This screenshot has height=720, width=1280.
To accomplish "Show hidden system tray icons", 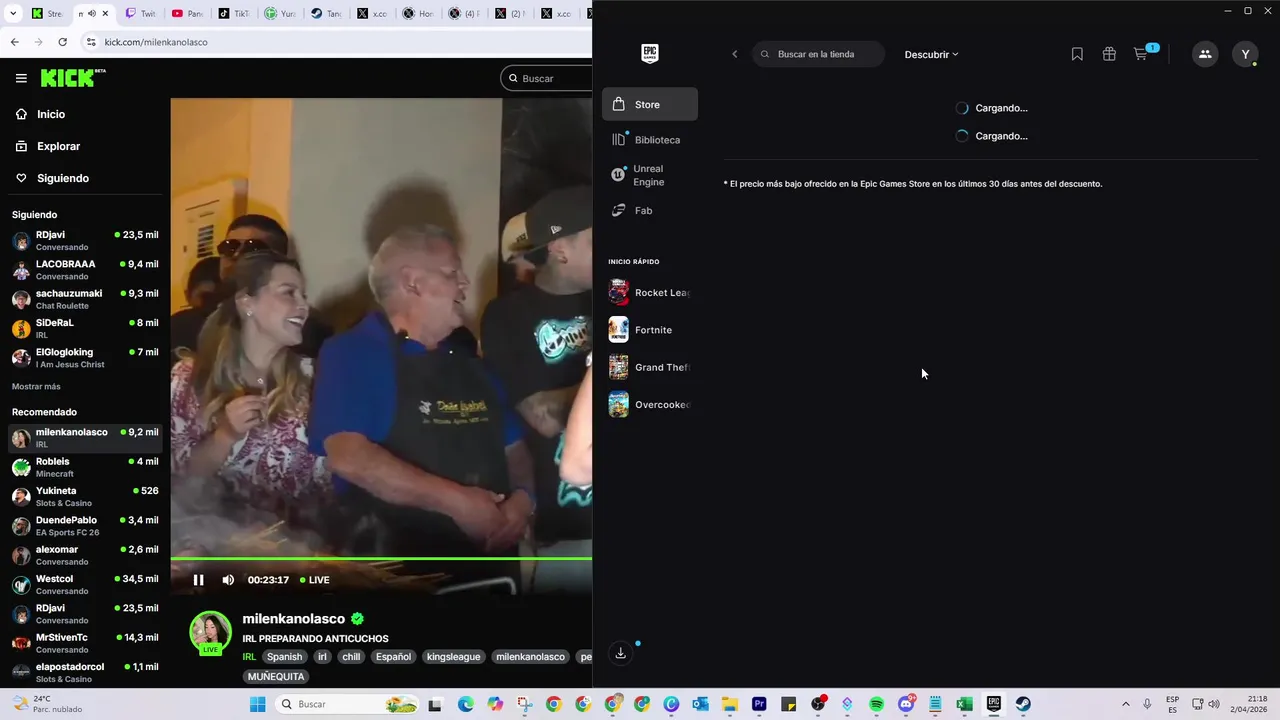I will pyautogui.click(x=1125, y=704).
